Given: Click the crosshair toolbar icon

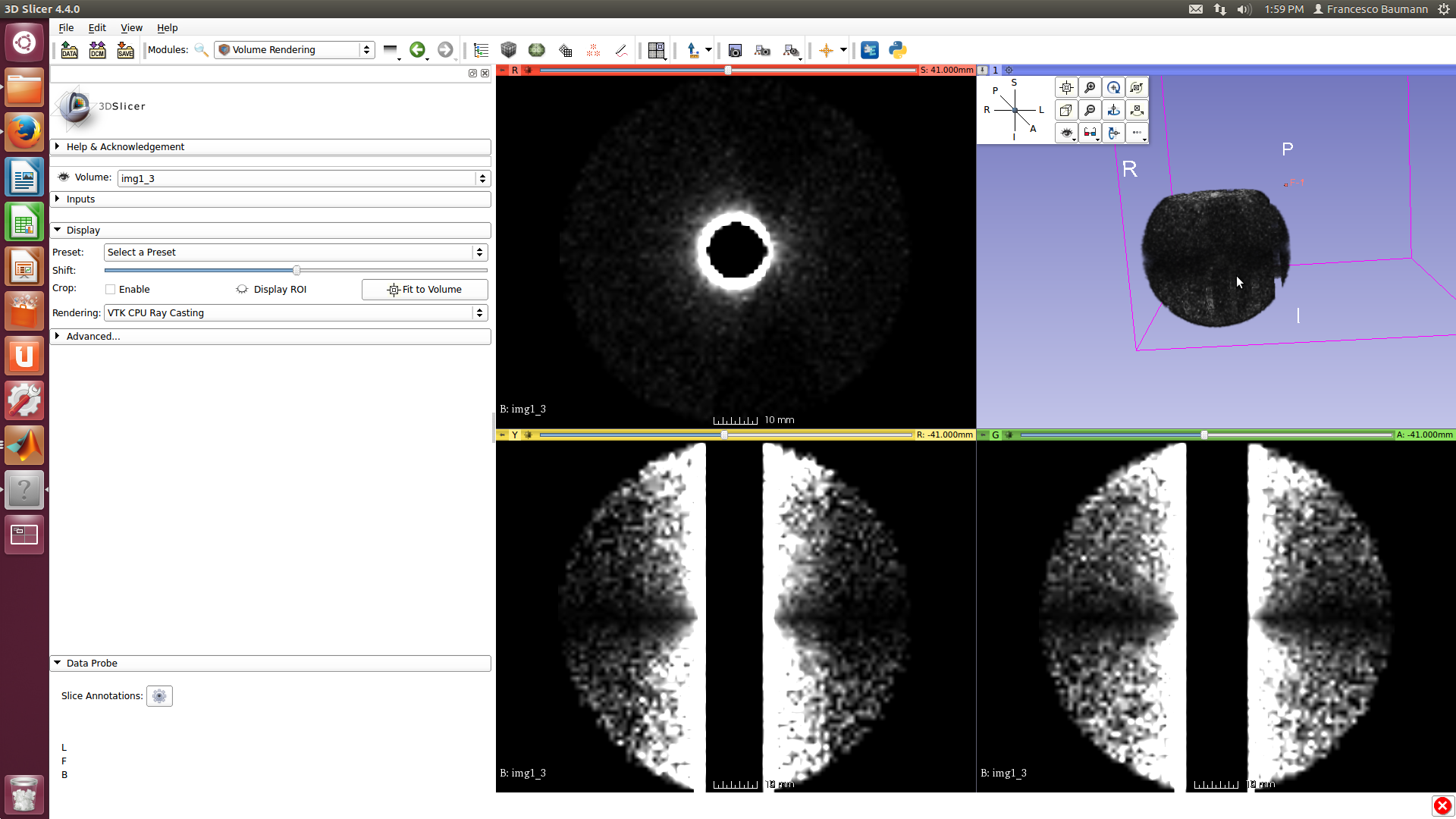Looking at the screenshot, I should pos(826,50).
